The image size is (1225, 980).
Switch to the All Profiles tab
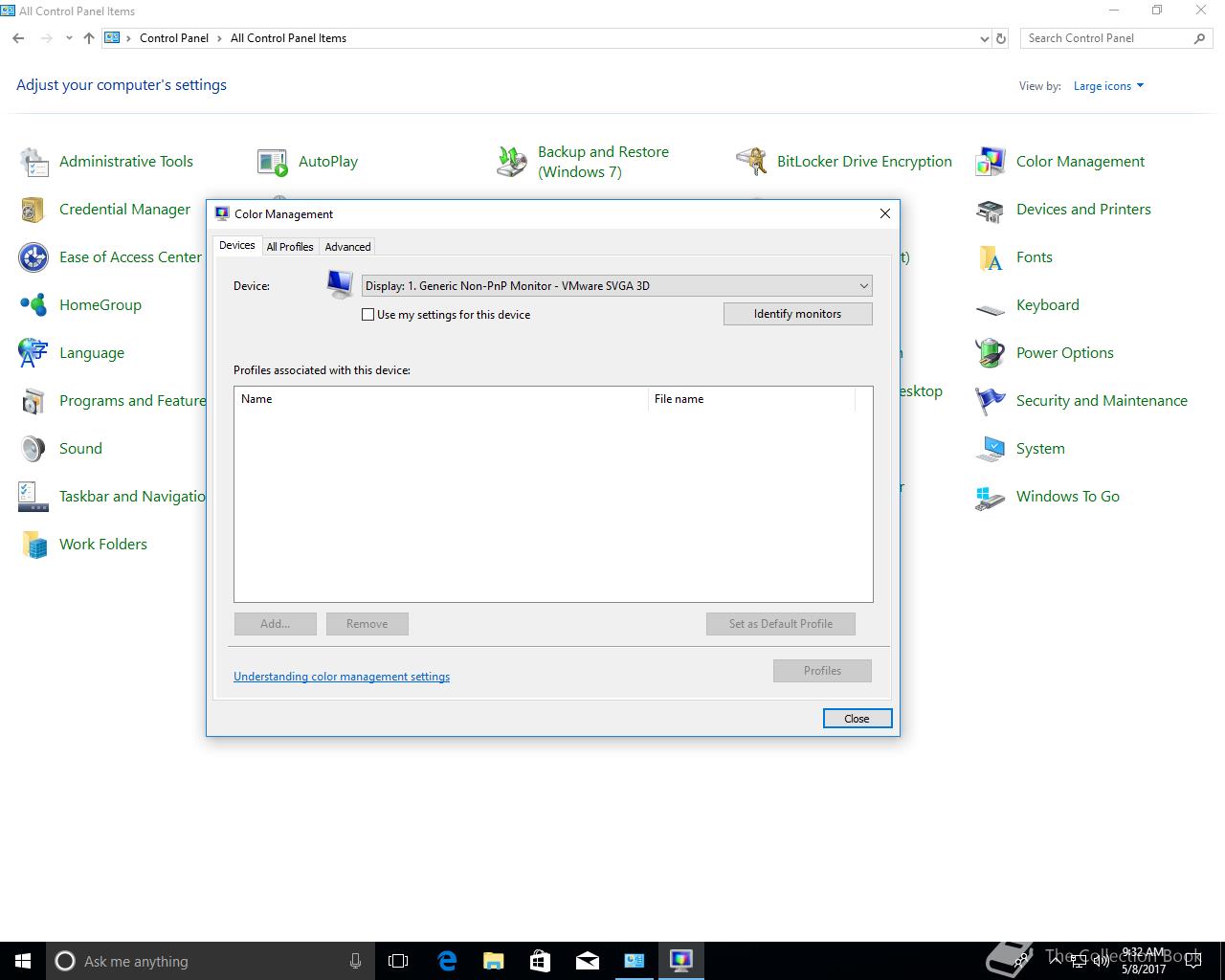[290, 247]
